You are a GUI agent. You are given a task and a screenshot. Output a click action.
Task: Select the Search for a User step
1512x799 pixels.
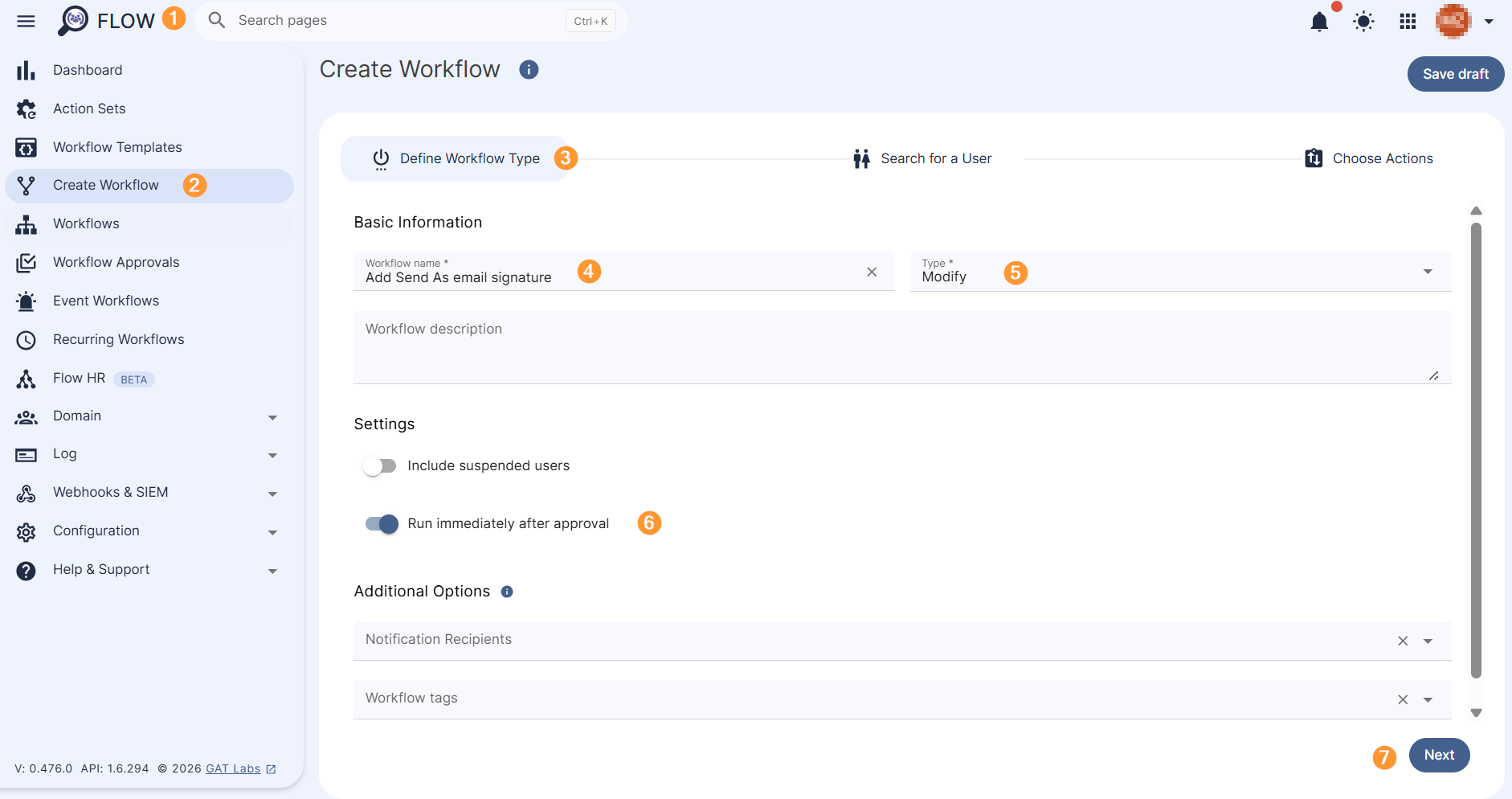922,158
